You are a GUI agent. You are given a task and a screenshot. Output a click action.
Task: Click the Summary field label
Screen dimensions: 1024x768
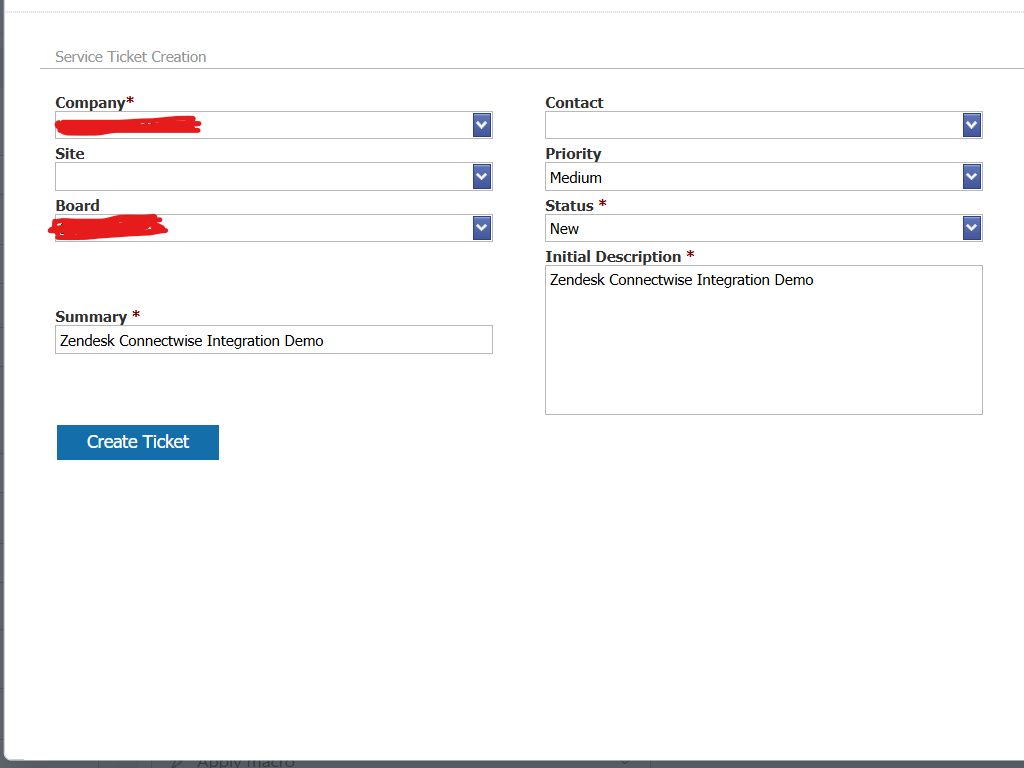click(91, 317)
